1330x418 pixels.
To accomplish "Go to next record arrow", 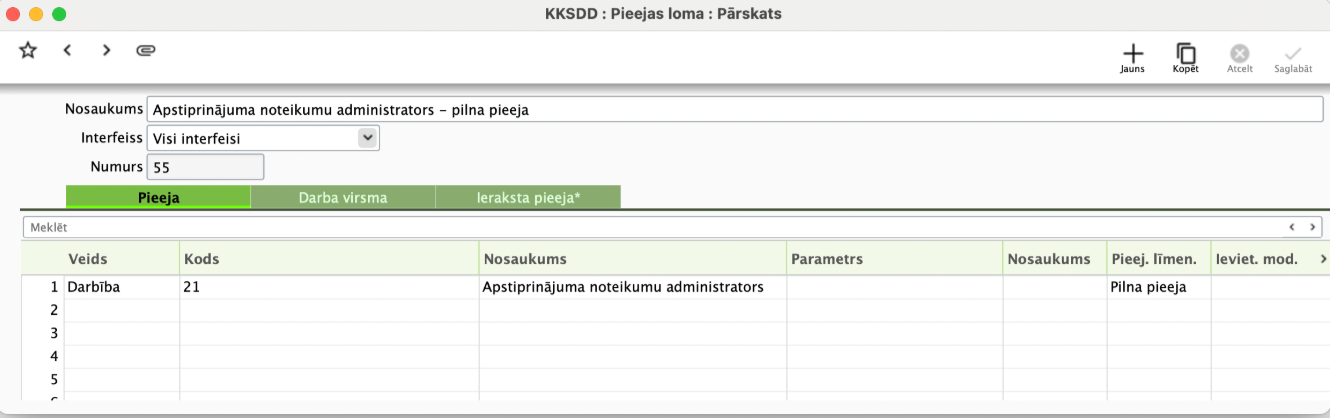I will (106, 50).
